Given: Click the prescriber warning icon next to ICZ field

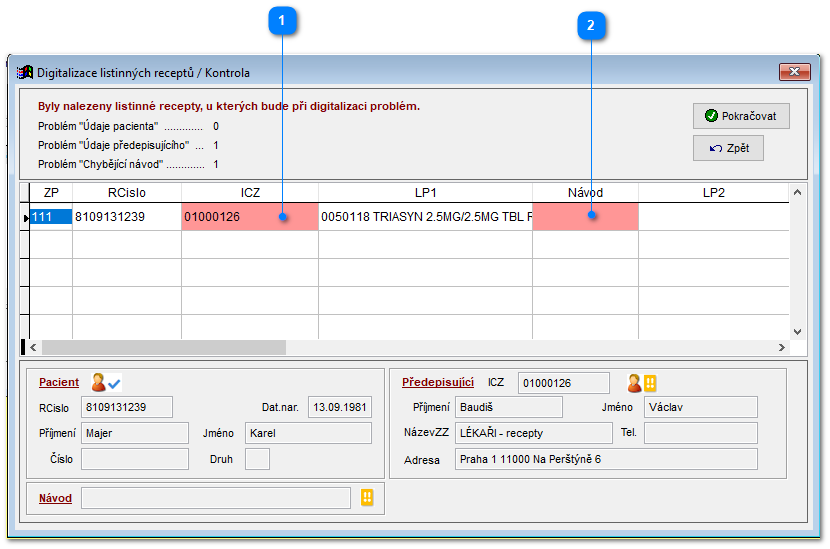Looking at the screenshot, I should [x=641, y=383].
